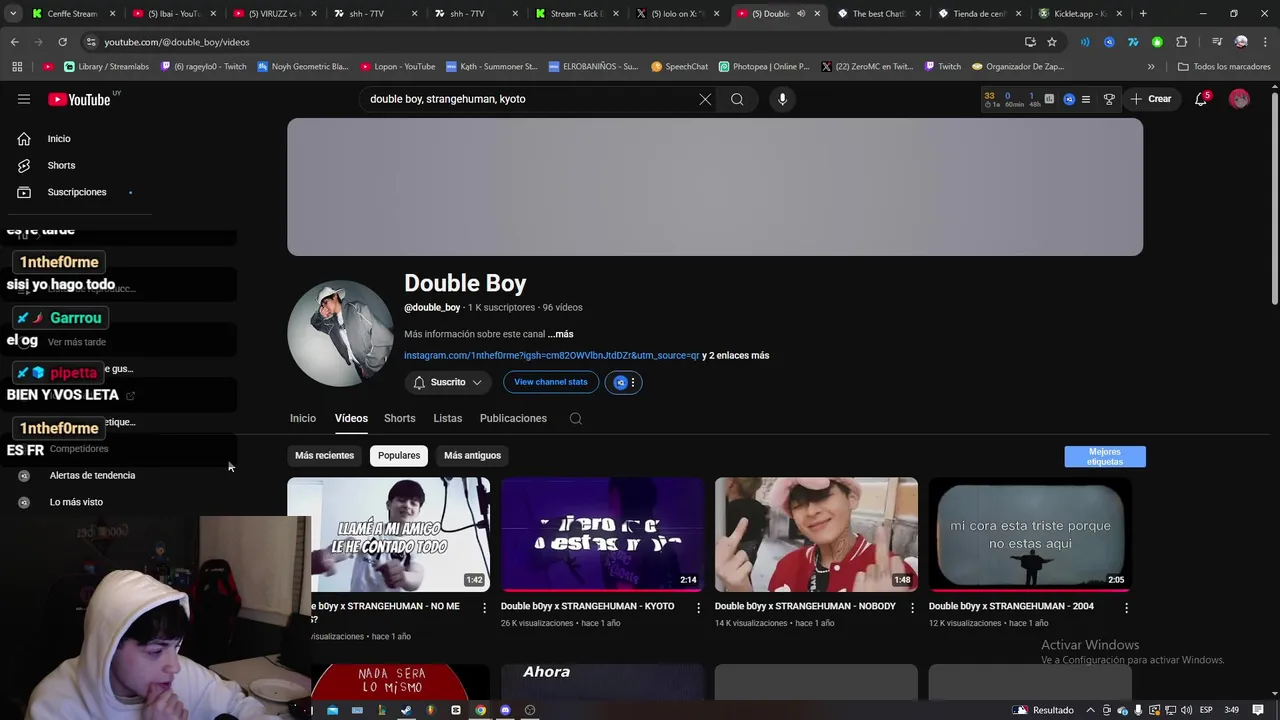This screenshot has height=720, width=1280.
Task: Open the vidIQ bar chart stats icon
Action: coord(1049,99)
